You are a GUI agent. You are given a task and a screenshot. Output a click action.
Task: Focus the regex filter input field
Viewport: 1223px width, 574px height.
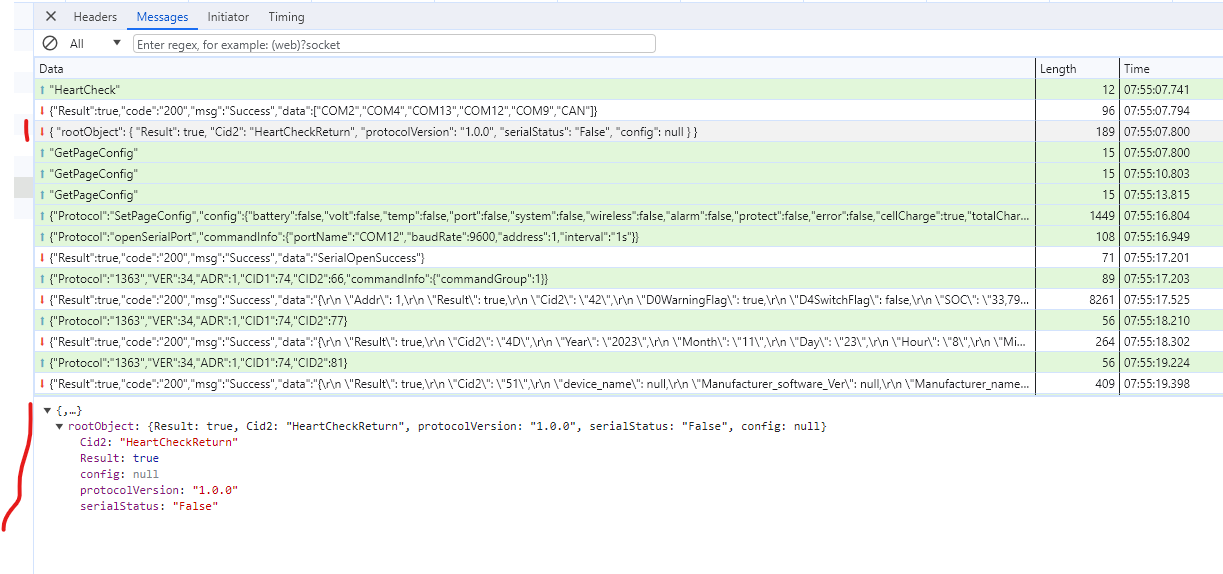(x=394, y=44)
